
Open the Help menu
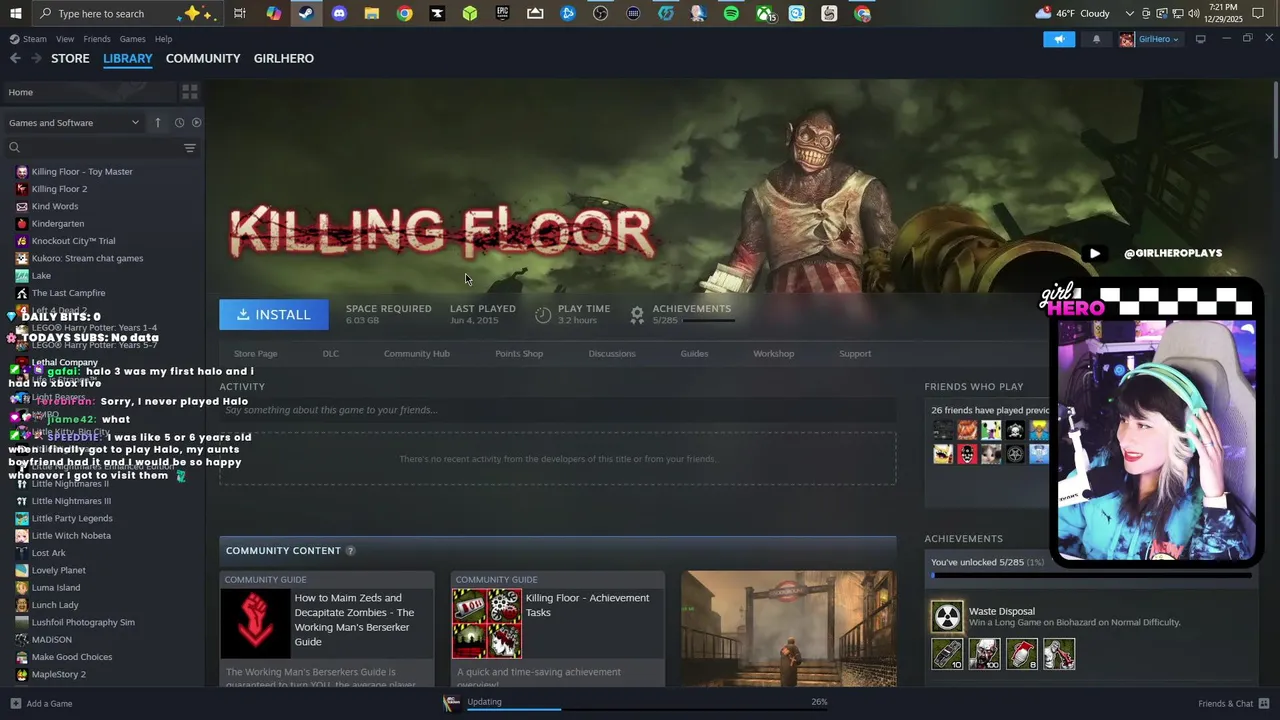(163, 39)
